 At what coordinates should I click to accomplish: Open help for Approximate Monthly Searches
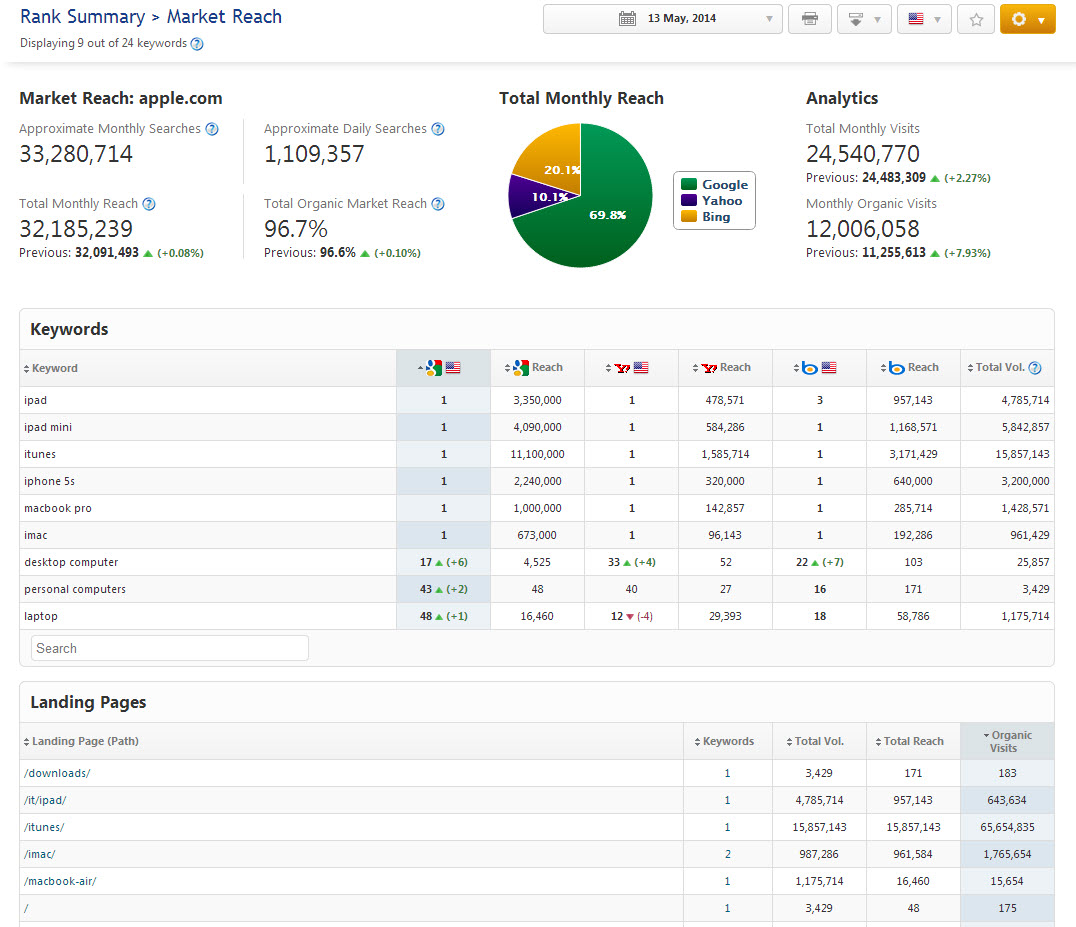tap(211, 129)
